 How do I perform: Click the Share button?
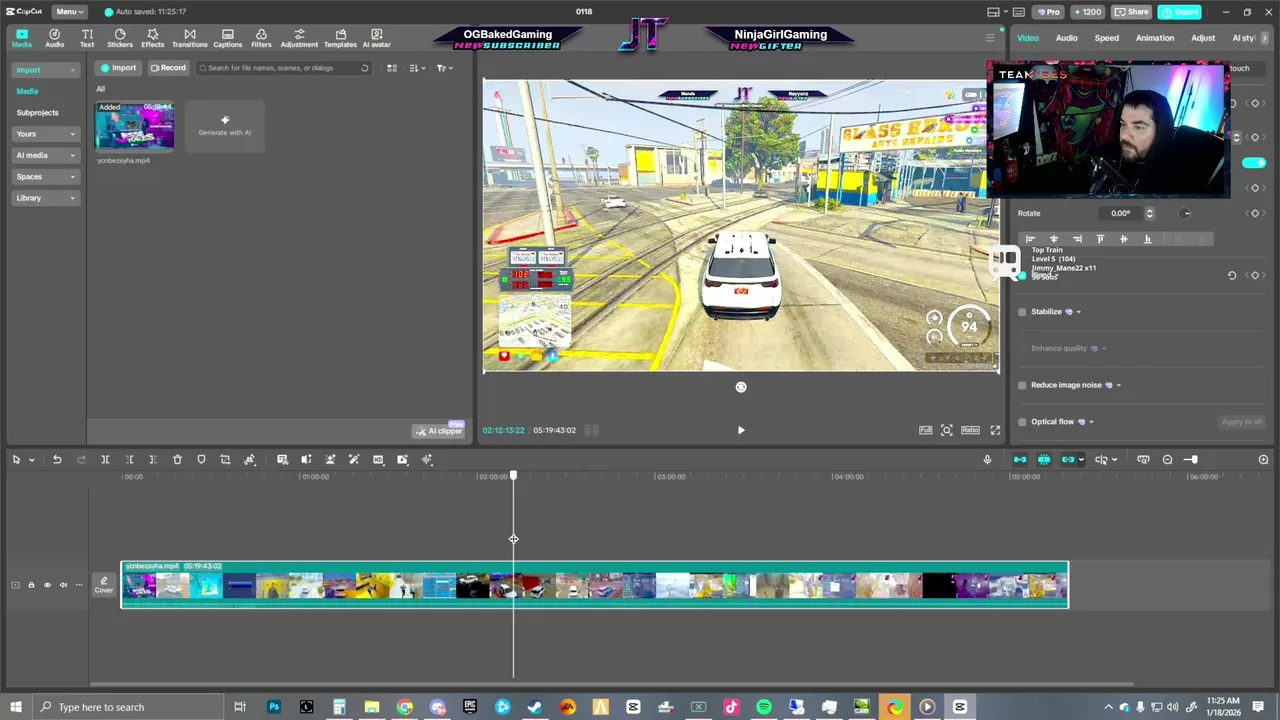point(1132,12)
